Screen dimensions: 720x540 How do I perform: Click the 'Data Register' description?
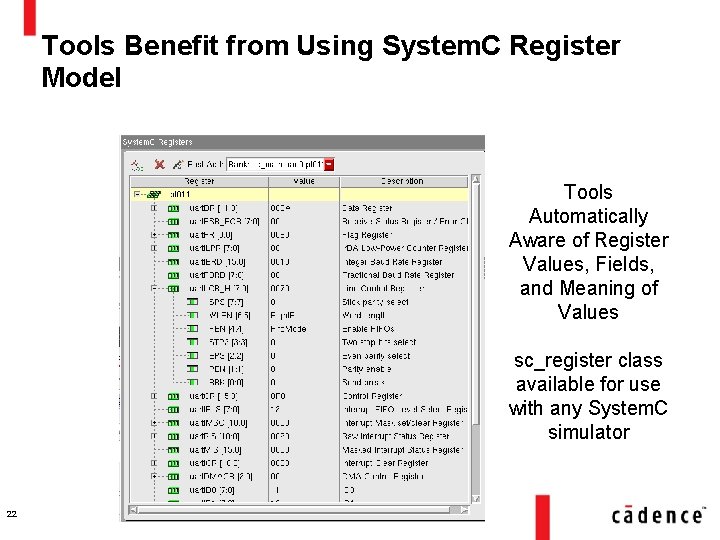pos(367,208)
